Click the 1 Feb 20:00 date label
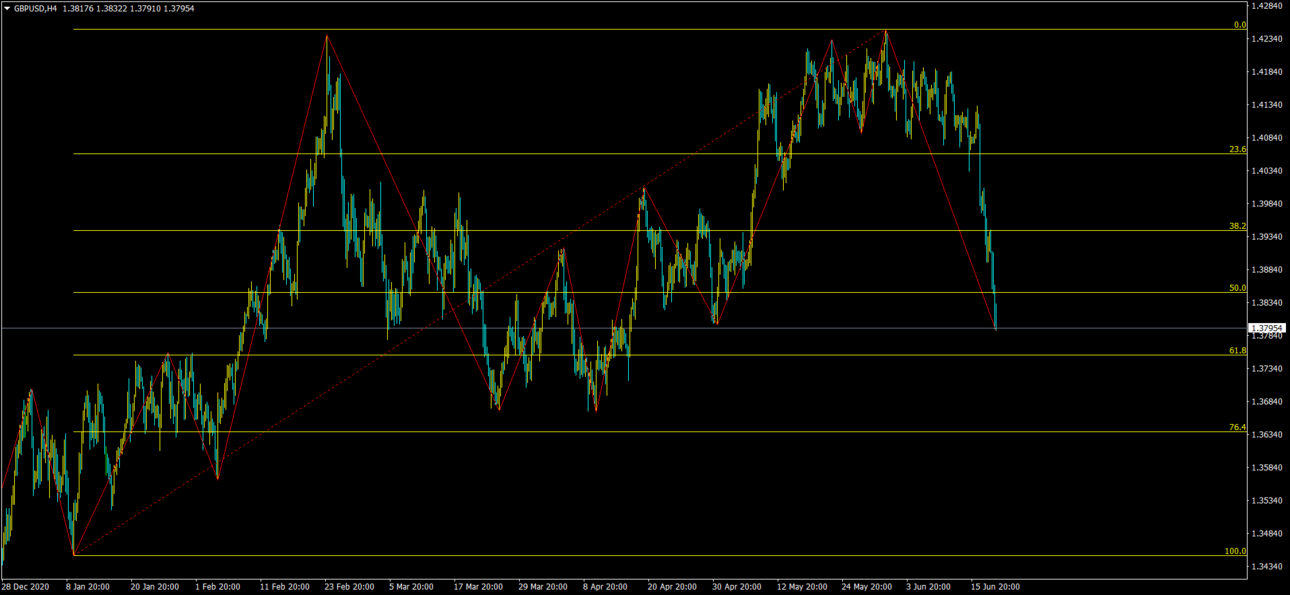1290x595 pixels. coord(219,587)
